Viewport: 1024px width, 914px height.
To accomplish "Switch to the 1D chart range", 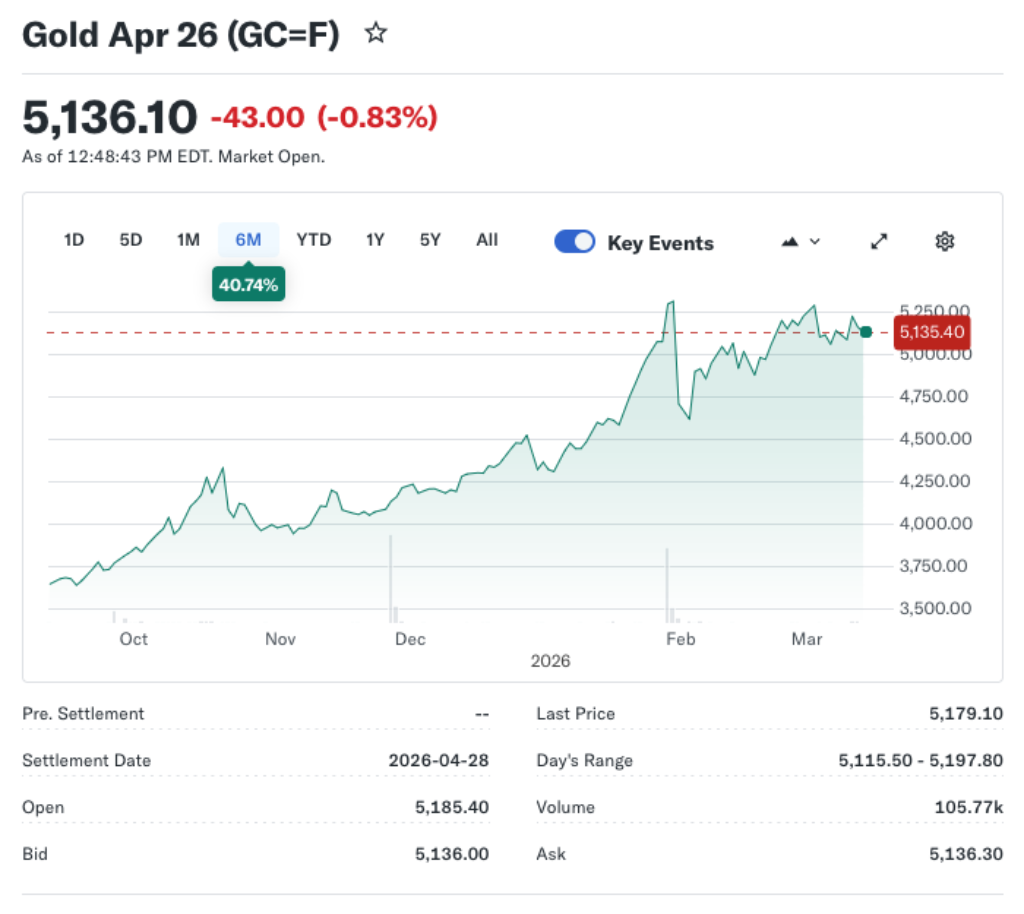I will tap(73, 240).
